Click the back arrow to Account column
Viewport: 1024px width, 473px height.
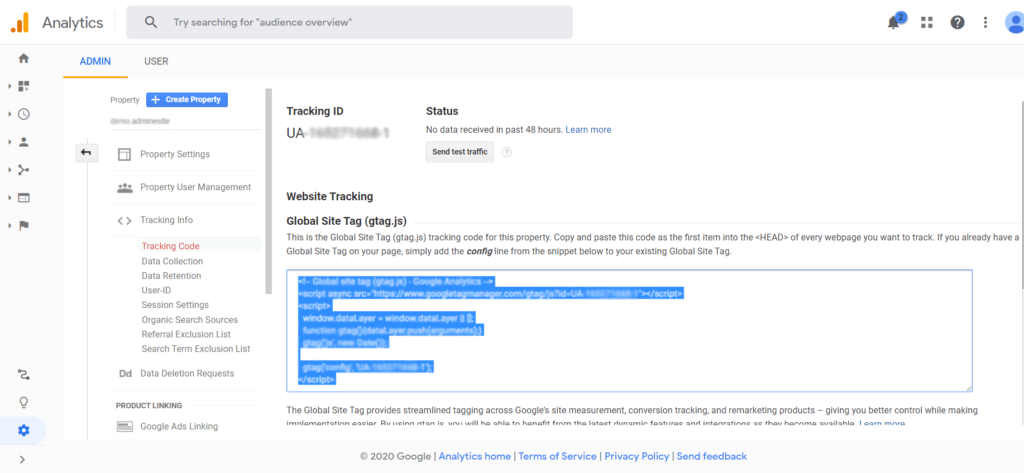pyautogui.click(x=86, y=152)
